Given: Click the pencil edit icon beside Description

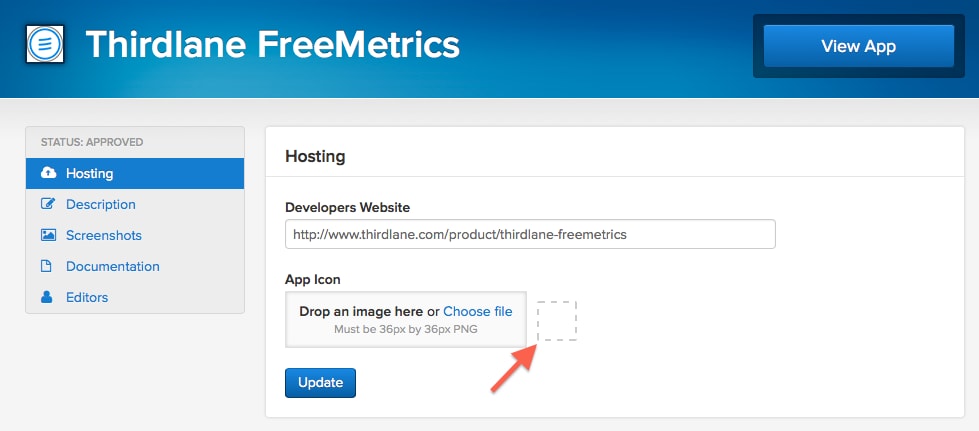Looking at the screenshot, I should [48, 204].
